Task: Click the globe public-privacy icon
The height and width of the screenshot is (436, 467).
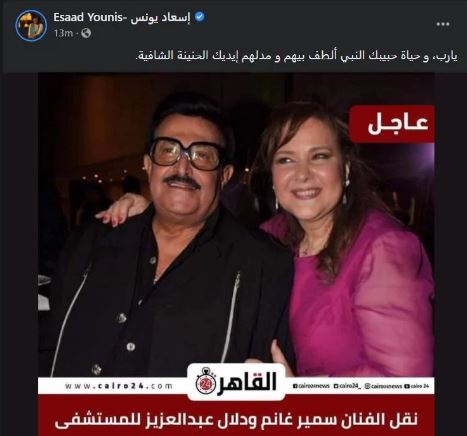Action: coord(86,33)
